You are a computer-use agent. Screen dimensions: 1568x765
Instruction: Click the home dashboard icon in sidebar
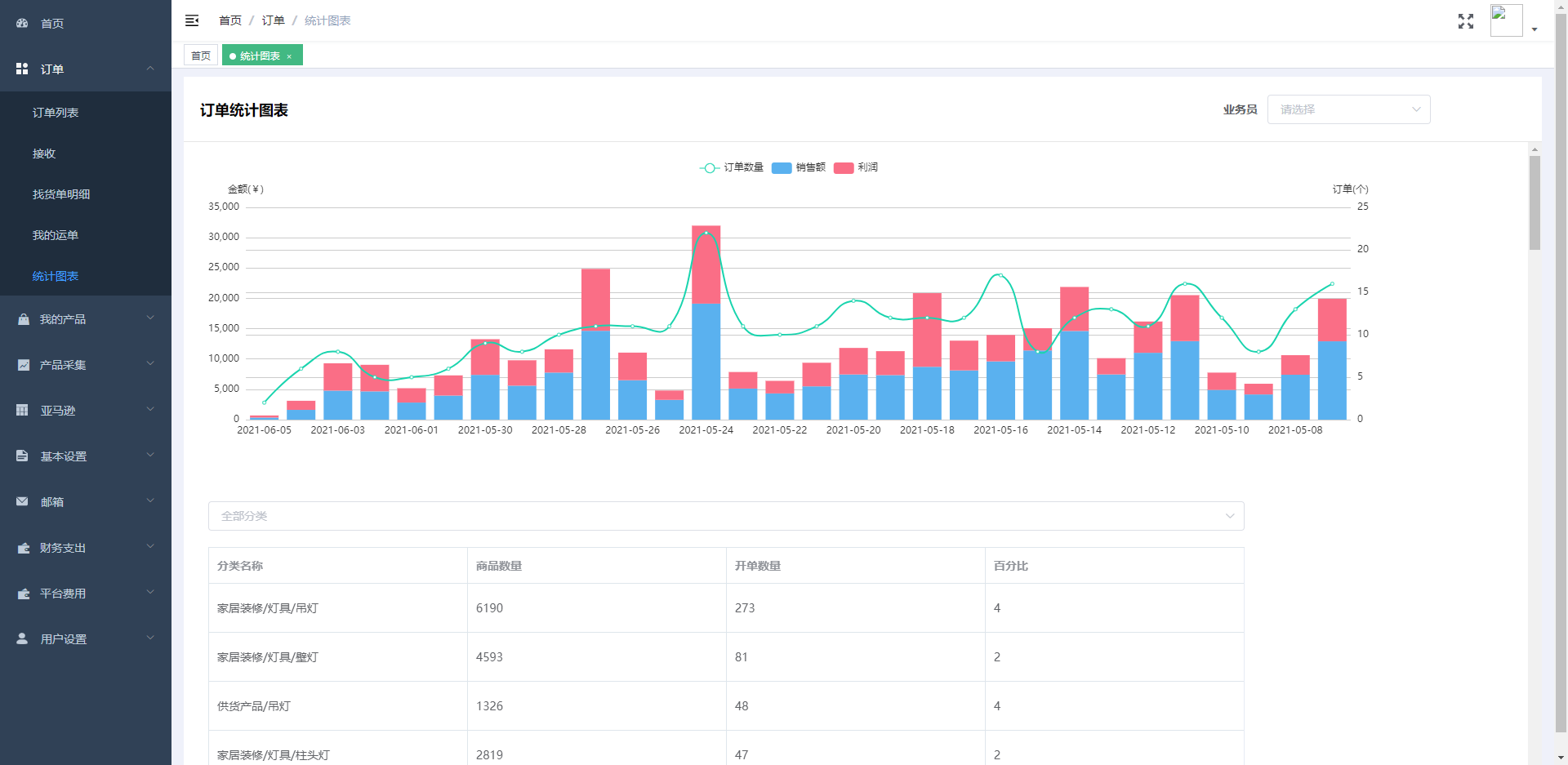click(22, 24)
